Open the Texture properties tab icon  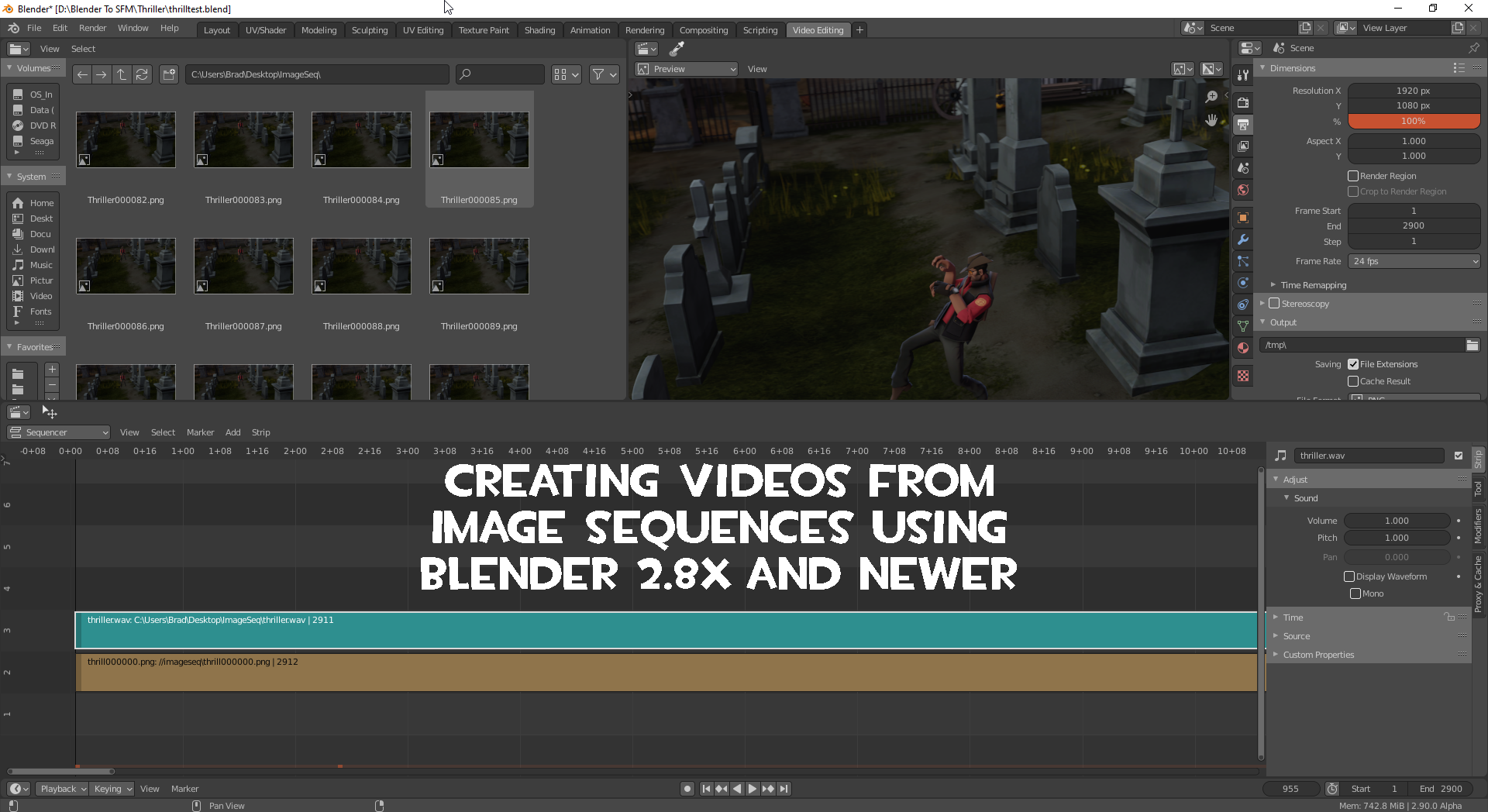[1243, 376]
